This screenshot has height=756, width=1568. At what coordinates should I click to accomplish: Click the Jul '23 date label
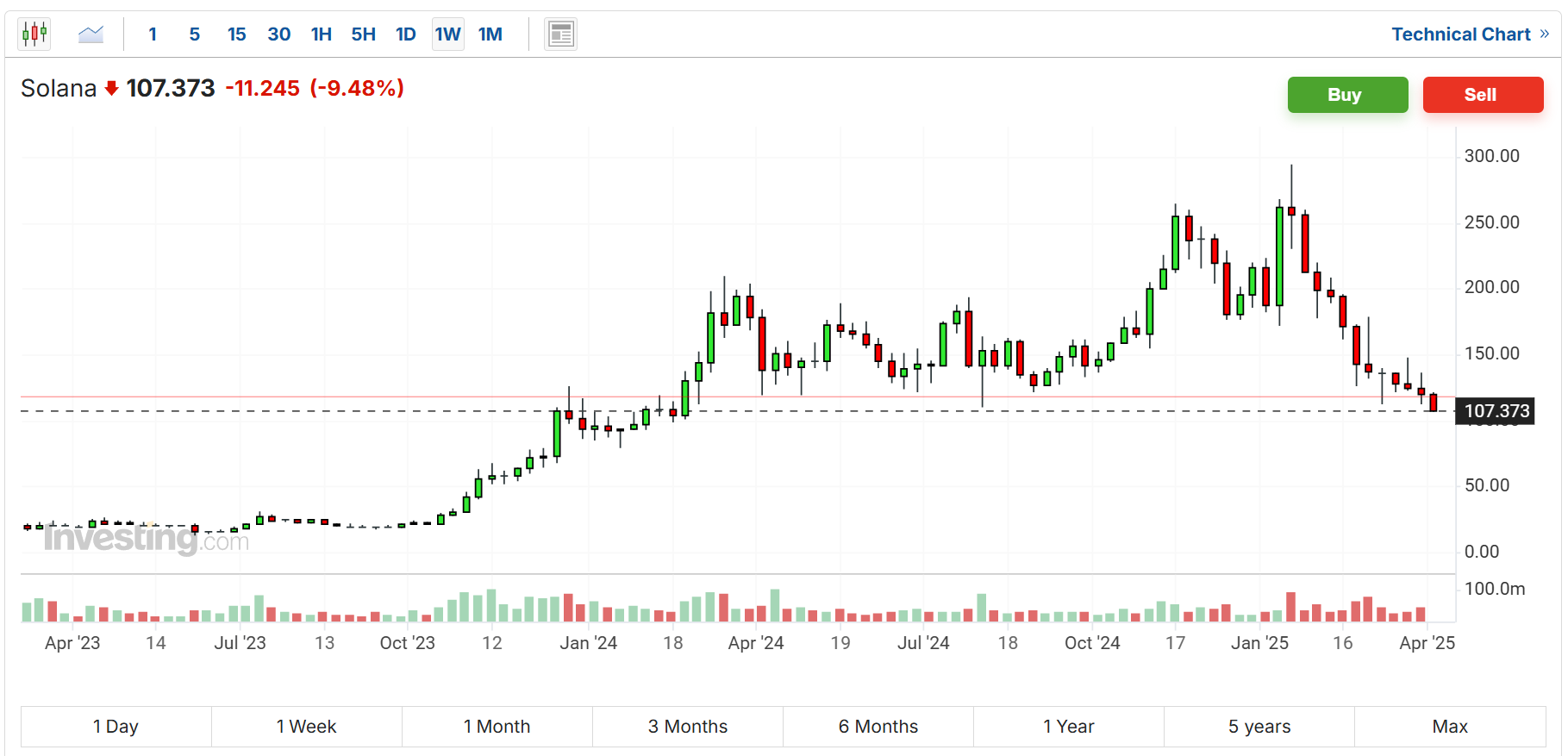point(240,643)
